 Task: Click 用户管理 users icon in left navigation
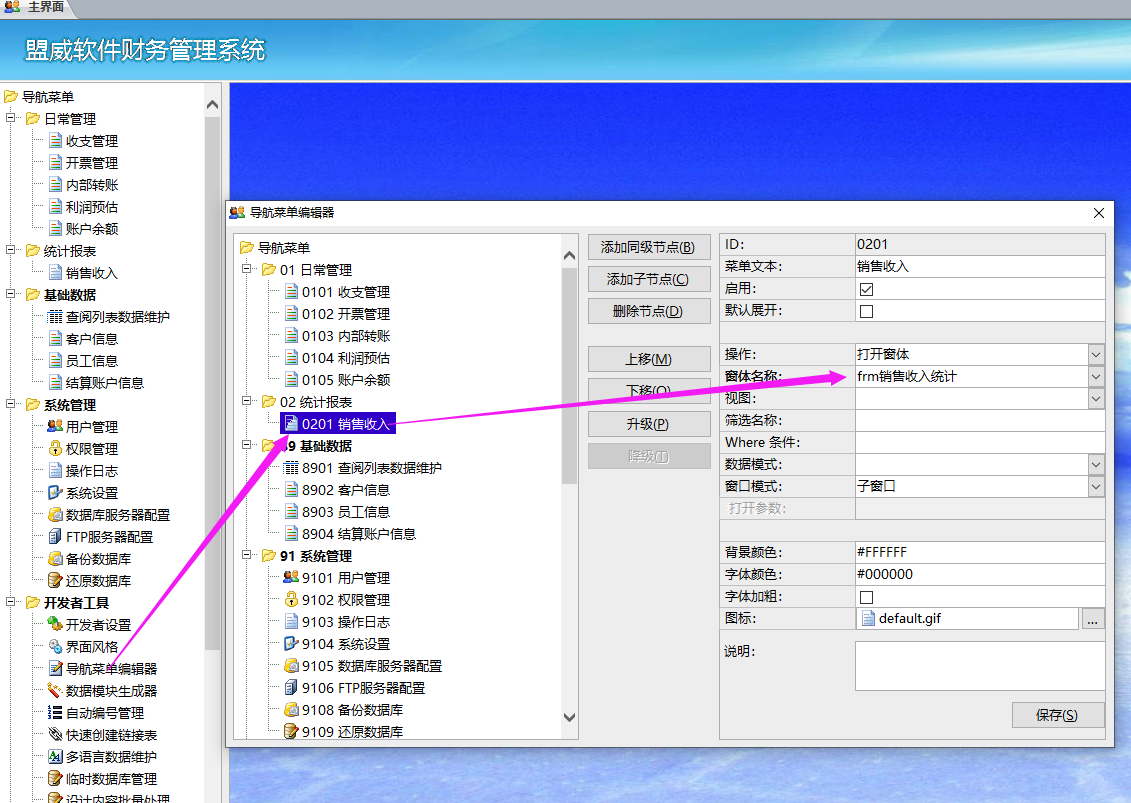point(55,426)
